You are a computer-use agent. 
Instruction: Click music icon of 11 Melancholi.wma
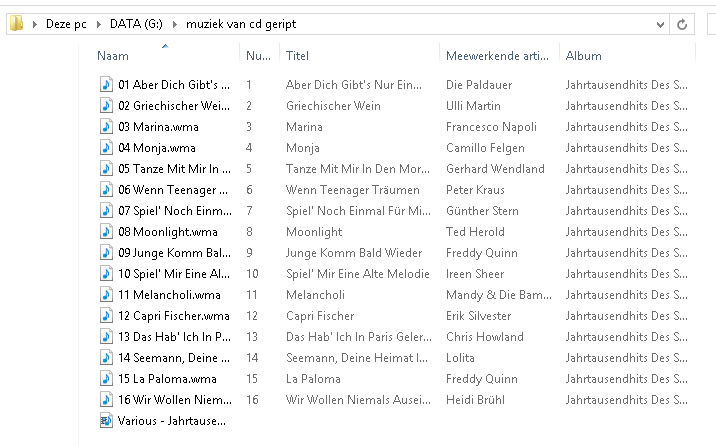pyautogui.click(x=106, y=294)
